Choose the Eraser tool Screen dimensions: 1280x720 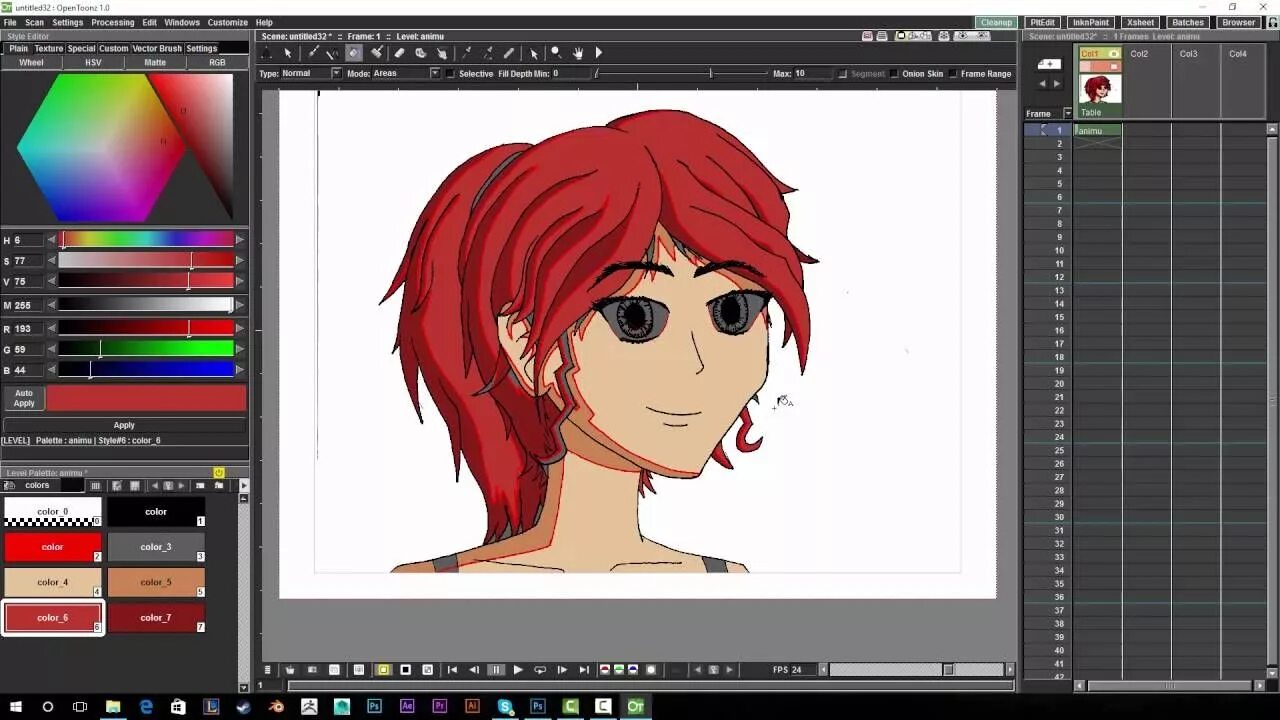(399, 52)
